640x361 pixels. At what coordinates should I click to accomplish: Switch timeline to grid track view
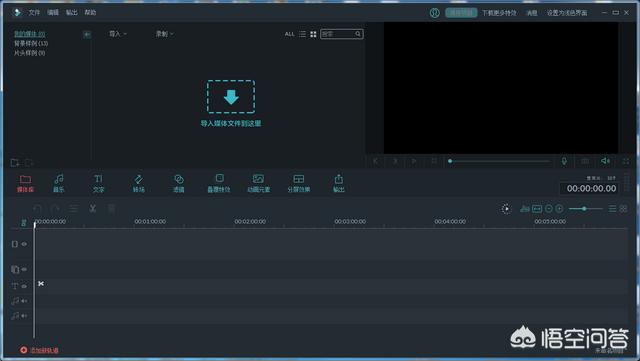tap(623, 209)
